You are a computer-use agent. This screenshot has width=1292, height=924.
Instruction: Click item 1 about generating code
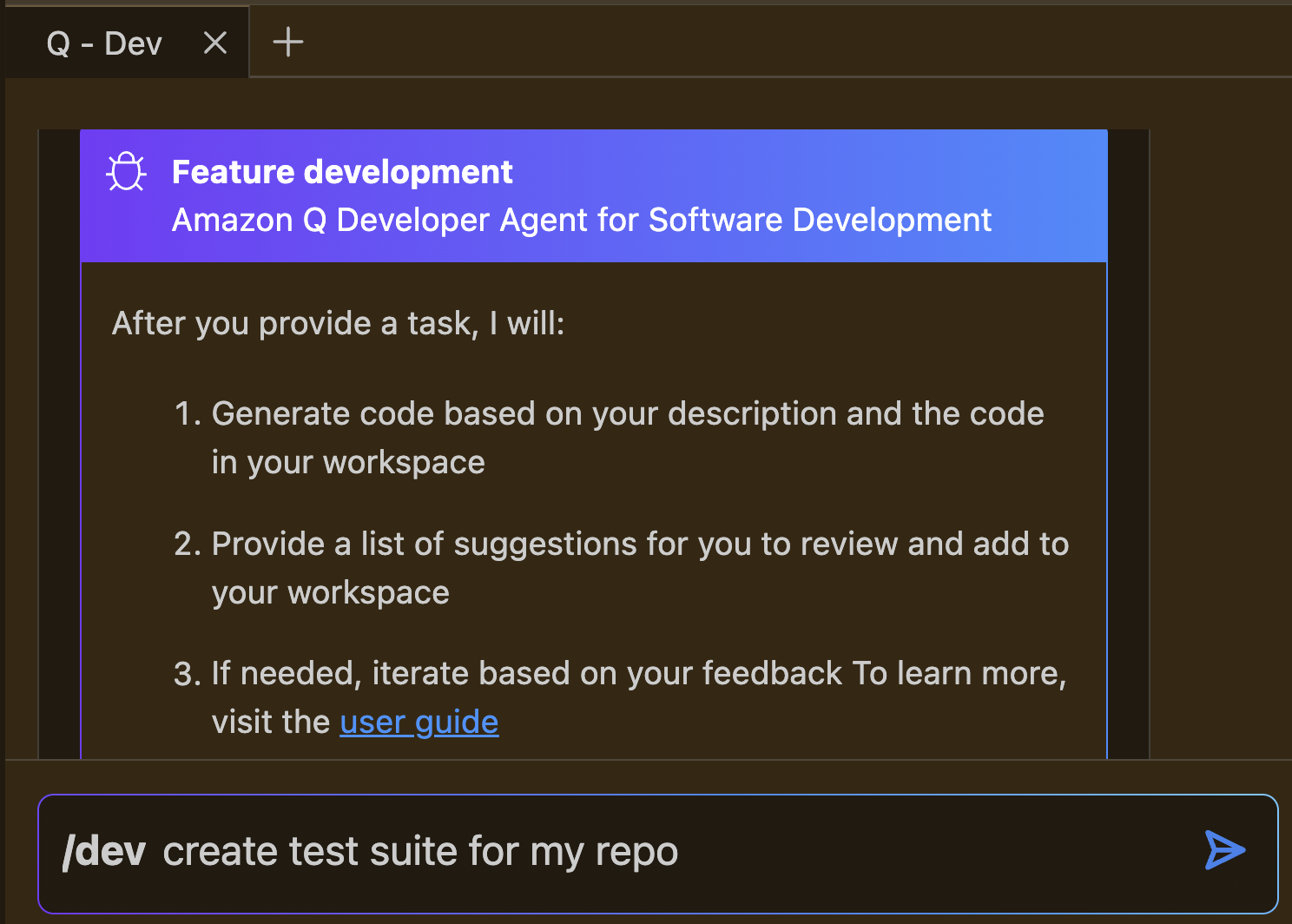pos(627,437)
